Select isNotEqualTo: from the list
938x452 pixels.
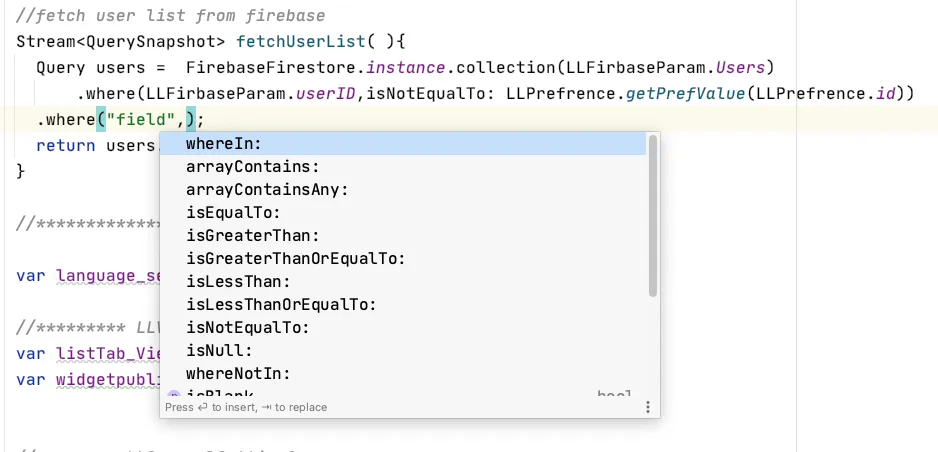coord(403,328)
